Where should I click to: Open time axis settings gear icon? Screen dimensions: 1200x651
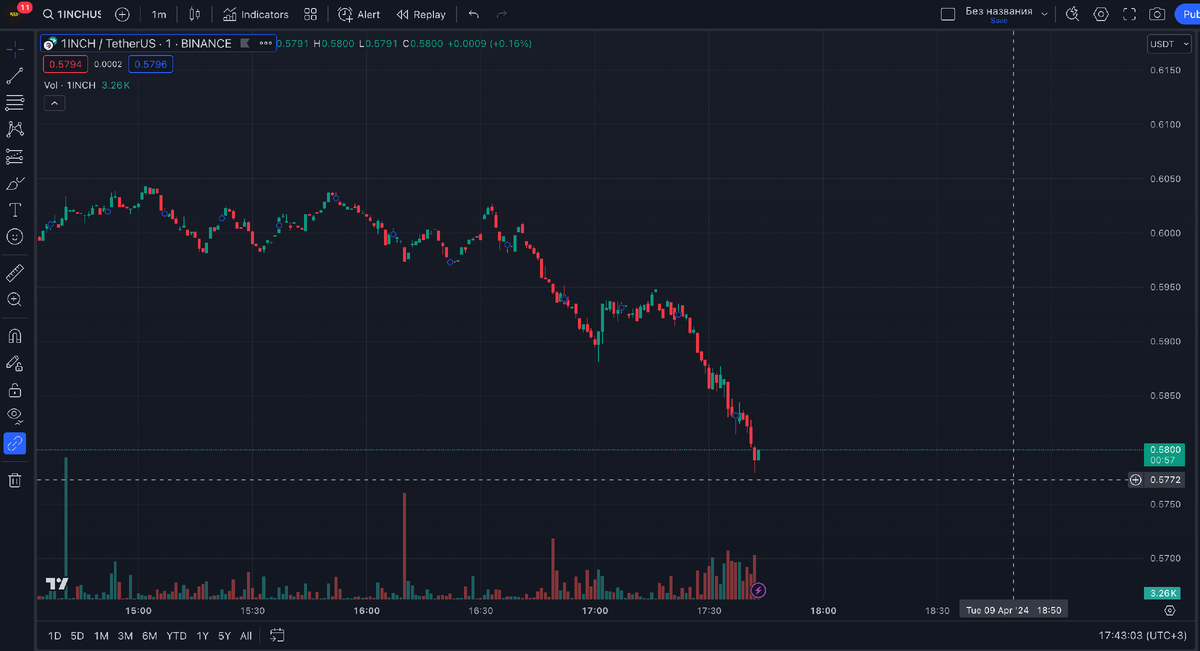point(1170,609)
